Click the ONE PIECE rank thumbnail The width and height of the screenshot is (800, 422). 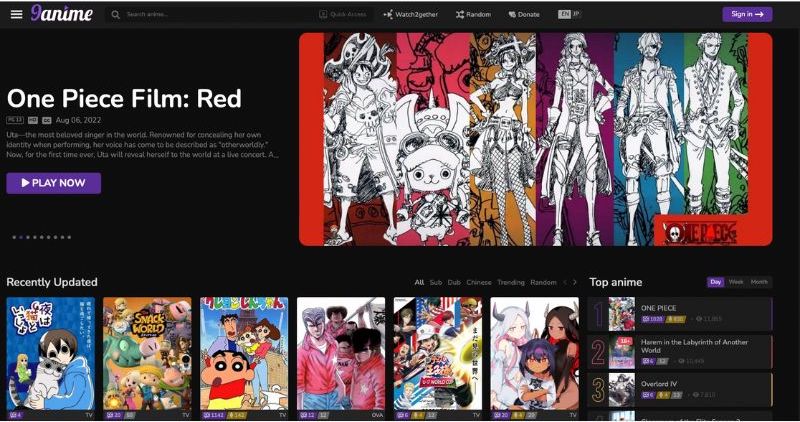click(621, 314)
